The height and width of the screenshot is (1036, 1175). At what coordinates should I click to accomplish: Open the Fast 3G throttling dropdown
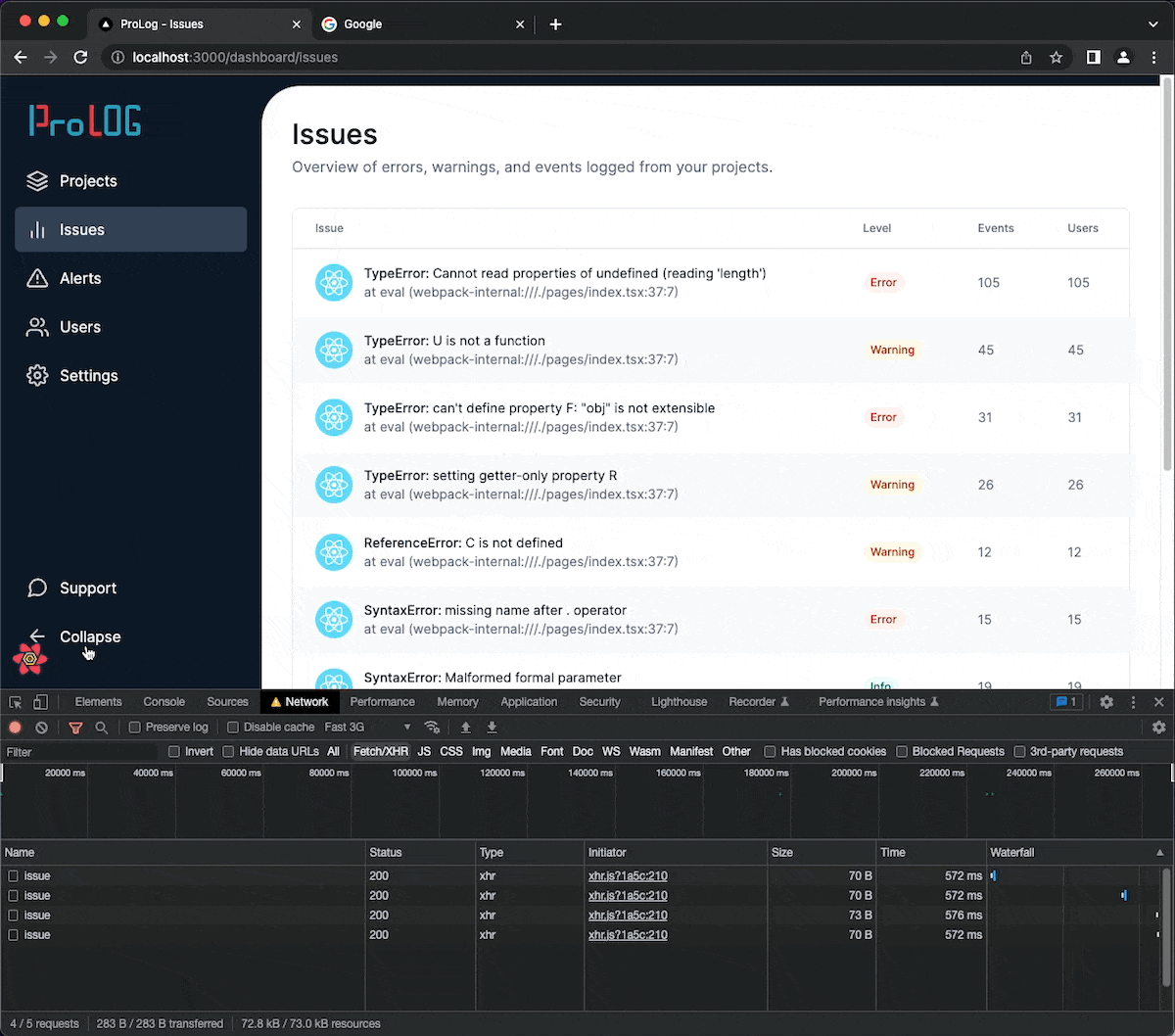coord(367,728)
